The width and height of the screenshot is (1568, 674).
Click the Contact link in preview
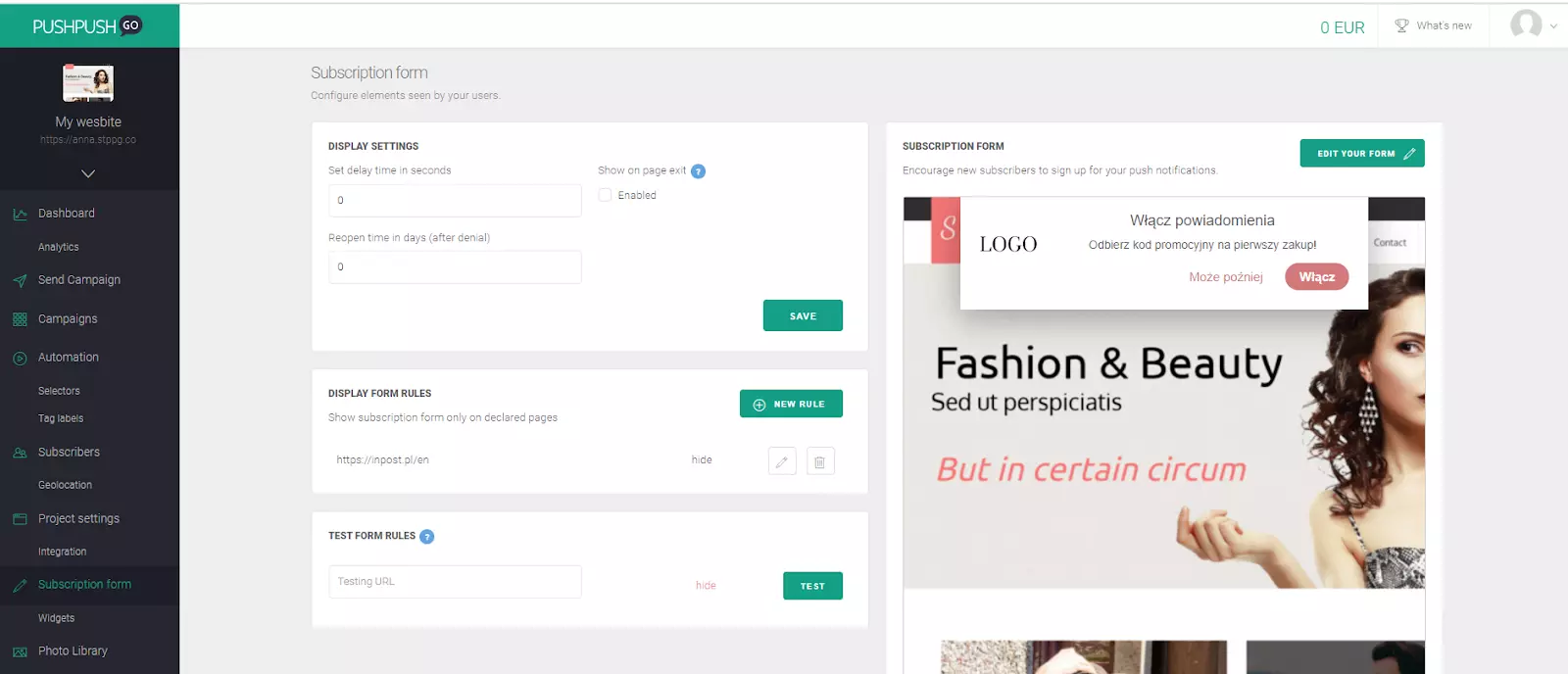pos(1390,243)
